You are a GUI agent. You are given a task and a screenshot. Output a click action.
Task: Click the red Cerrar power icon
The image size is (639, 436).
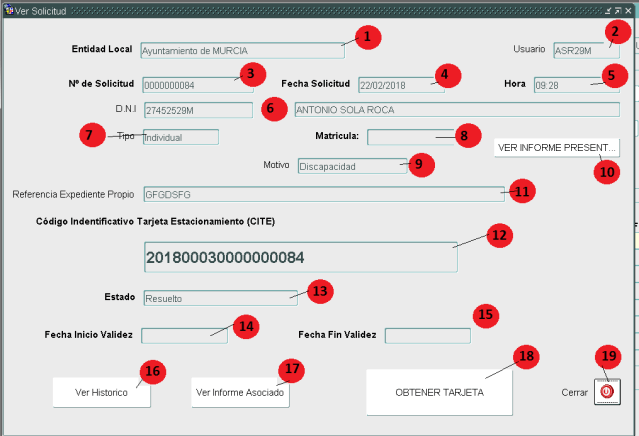pyautogui.click(x=606, y=393)
